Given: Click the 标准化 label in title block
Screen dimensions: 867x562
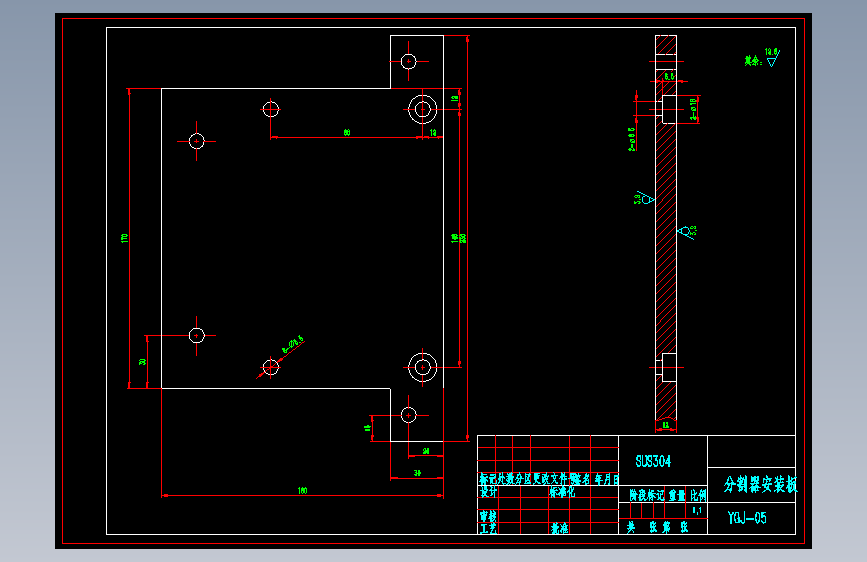Looking at the screenshot, I should [x=562, y=492].
